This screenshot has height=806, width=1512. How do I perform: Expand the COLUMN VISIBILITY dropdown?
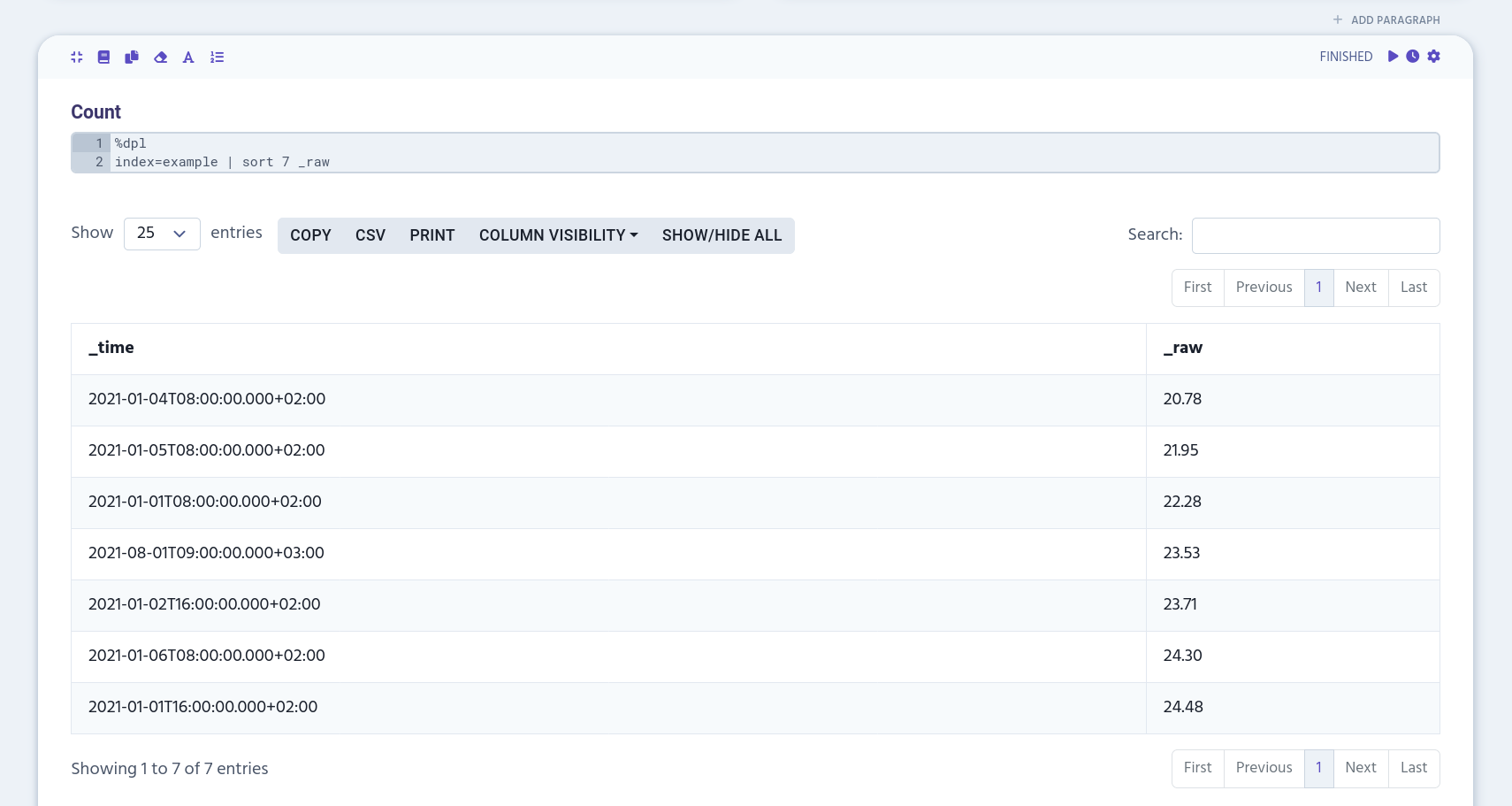click(559, 235)
